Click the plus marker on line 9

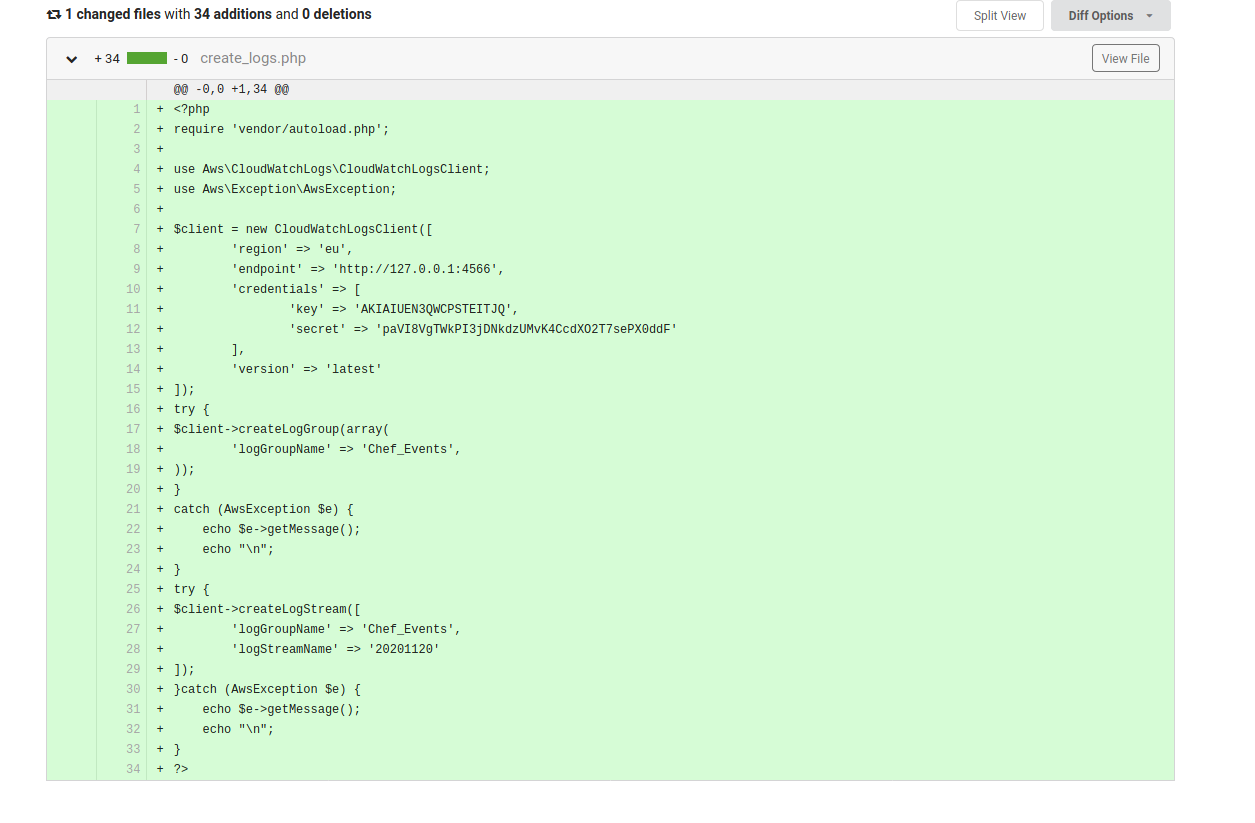(x=160, y=270)
